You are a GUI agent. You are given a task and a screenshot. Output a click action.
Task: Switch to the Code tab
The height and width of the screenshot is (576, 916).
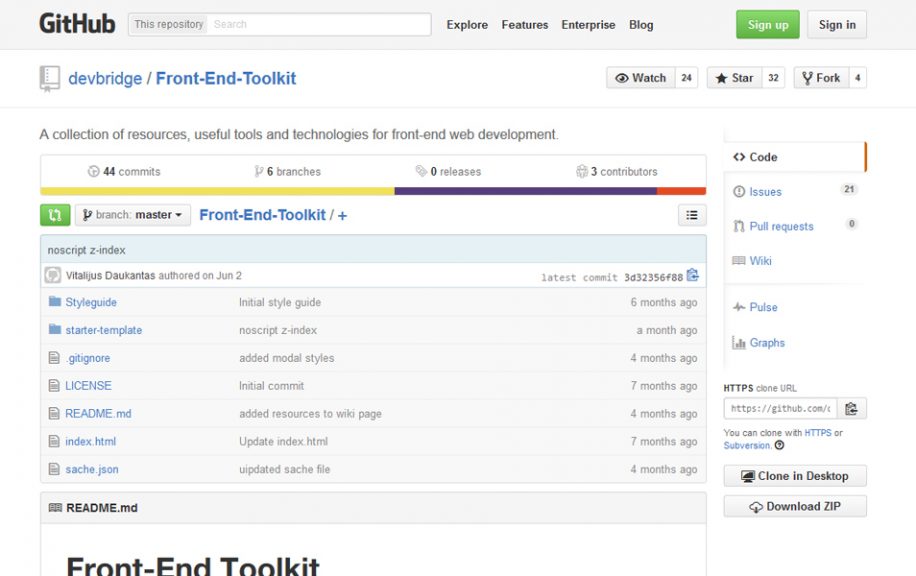(x=760, y=156)
